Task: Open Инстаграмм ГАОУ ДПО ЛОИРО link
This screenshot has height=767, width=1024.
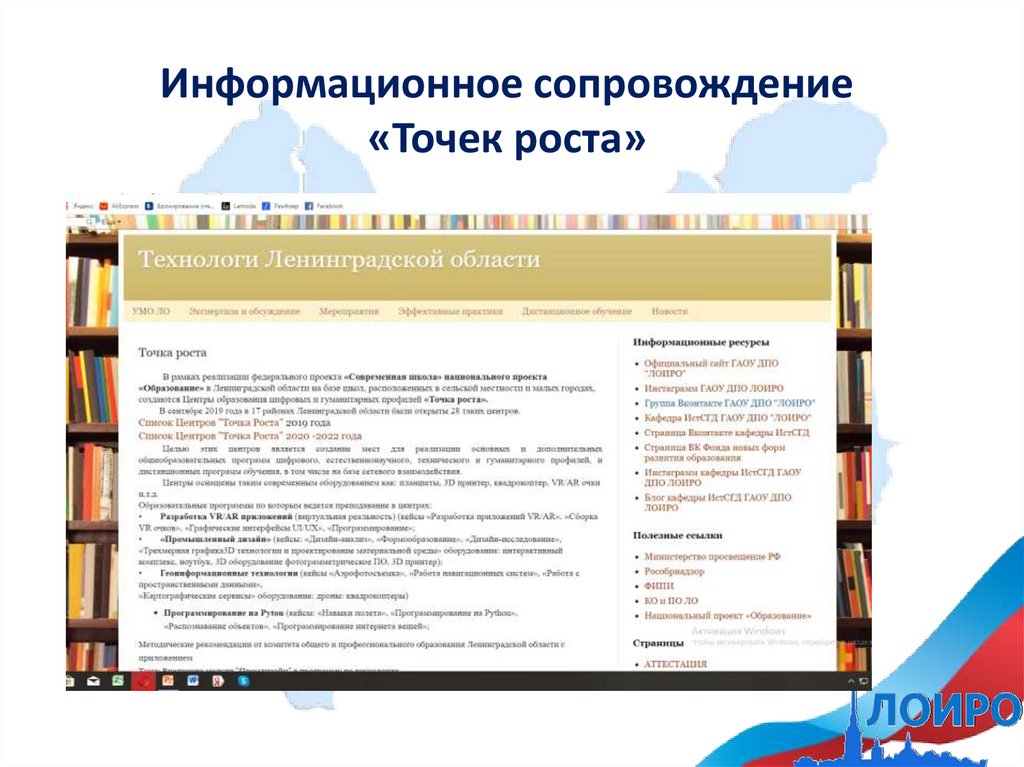Action: tap(714, 388)
